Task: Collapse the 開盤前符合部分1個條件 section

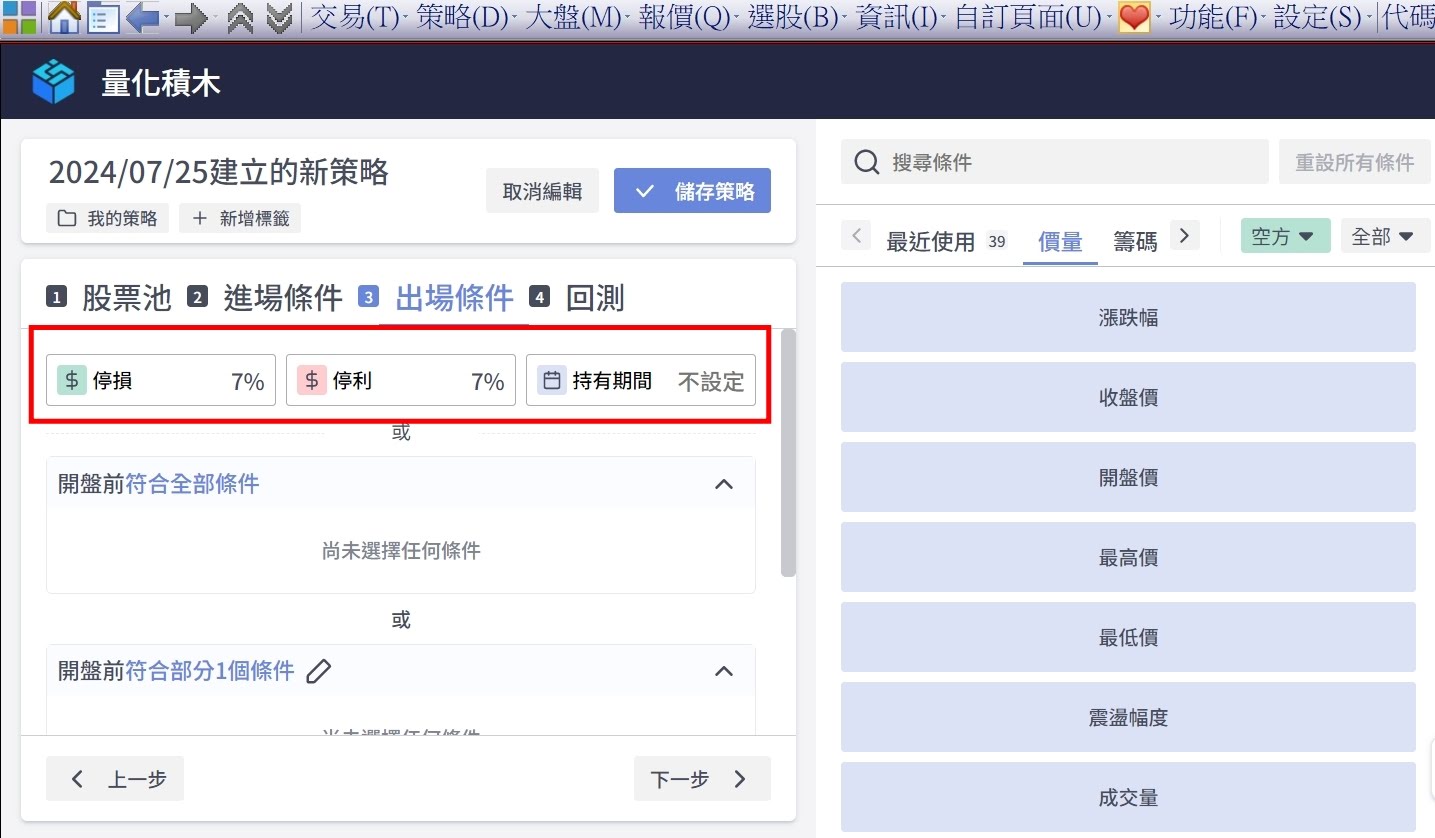Action: click(724, 671)
